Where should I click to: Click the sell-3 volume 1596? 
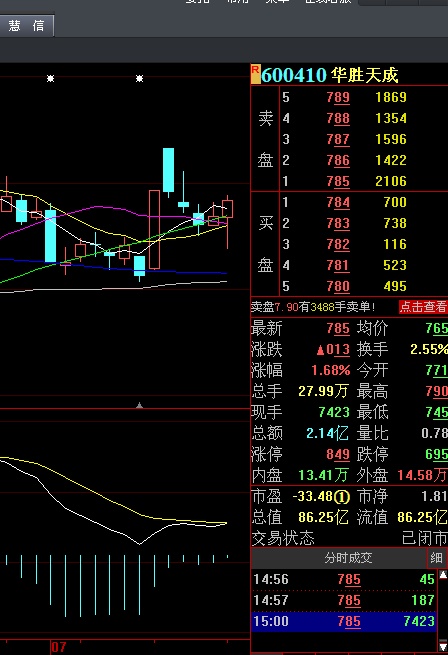(x=391, y=139)
